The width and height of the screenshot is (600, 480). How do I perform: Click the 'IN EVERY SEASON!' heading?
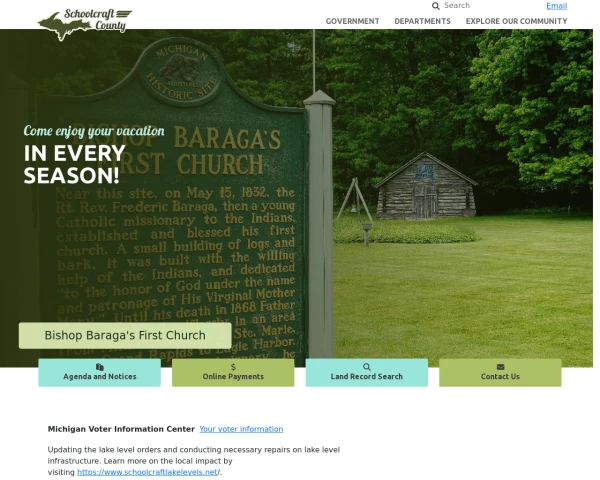75,164
